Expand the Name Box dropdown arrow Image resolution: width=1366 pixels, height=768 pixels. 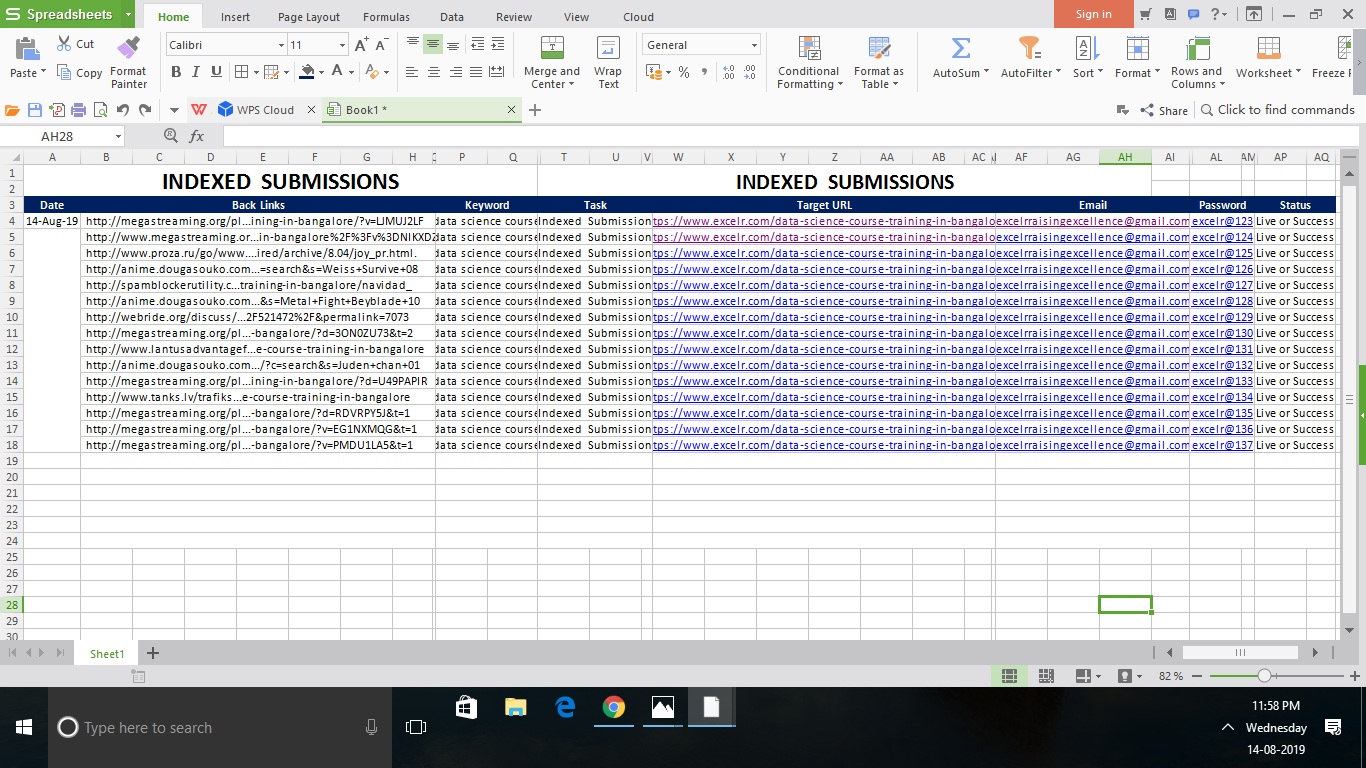coord(118,136)
